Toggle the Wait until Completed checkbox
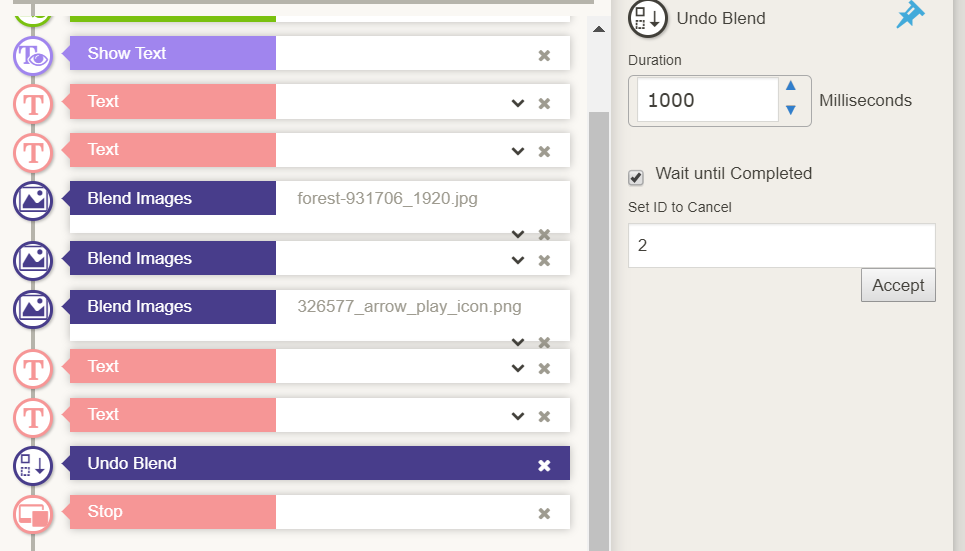Viewport: 965px width, 551px height. [636, 177]
